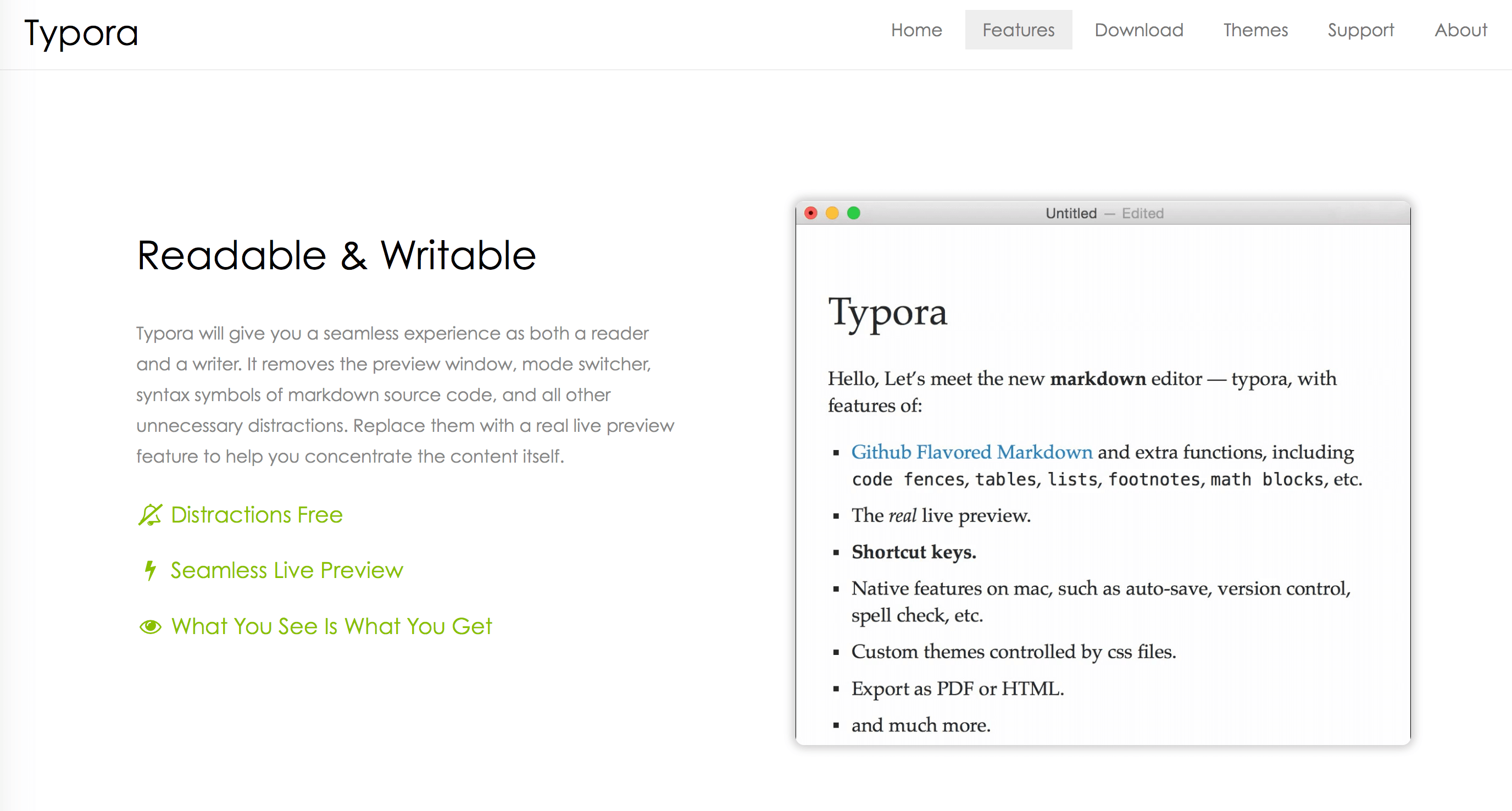Click 'Custom themes controlled by css files.' line

(x=1014, y=652)
